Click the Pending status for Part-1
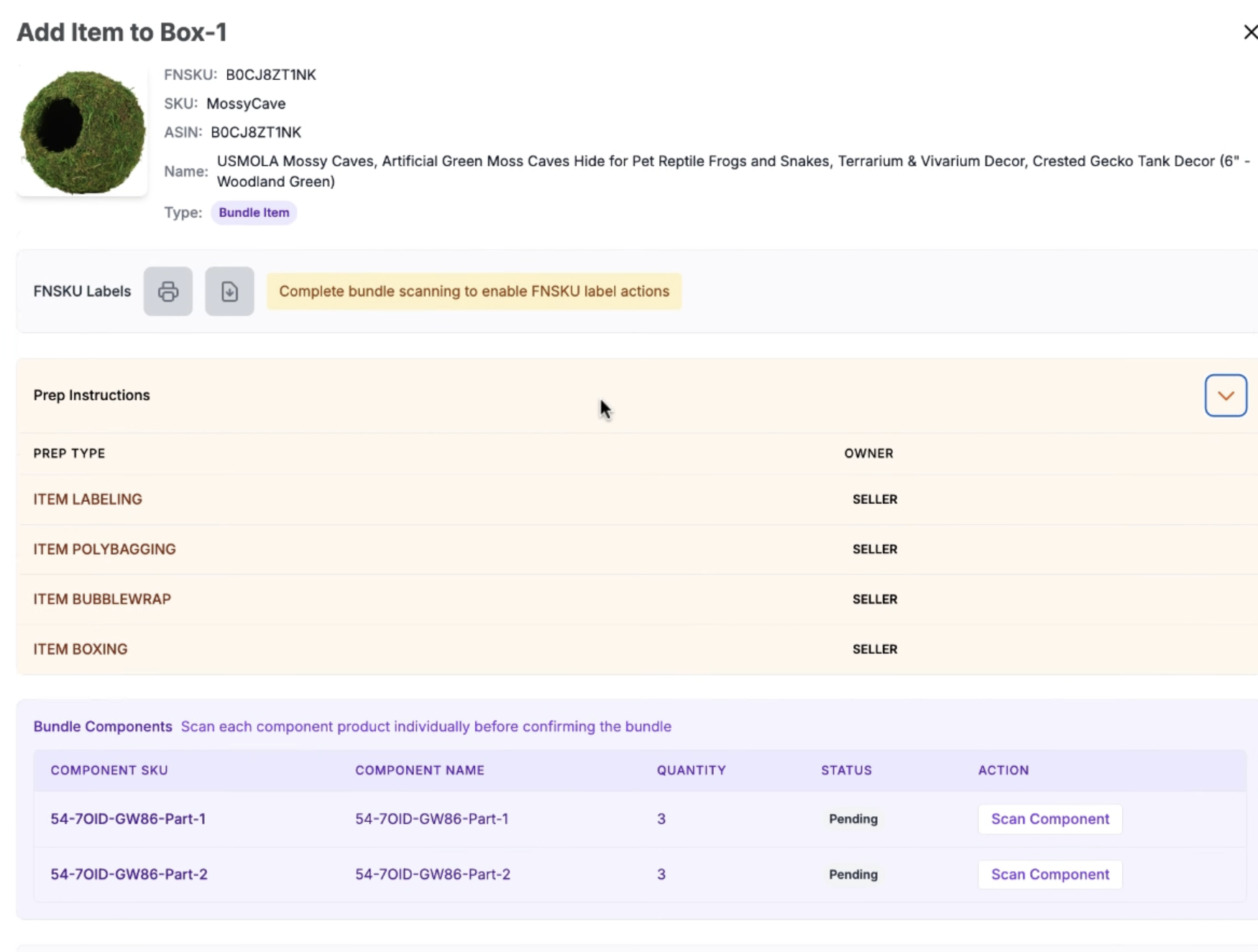 click(x=853, y=819)
